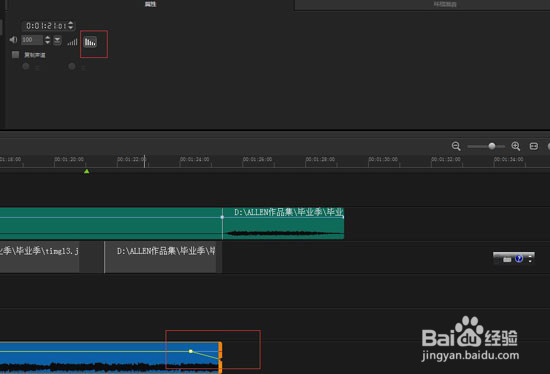Open the second options panel tab

445,5
